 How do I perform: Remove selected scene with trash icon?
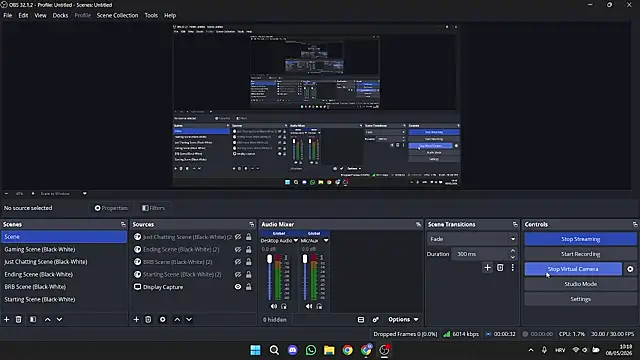(x=18, y=320)
